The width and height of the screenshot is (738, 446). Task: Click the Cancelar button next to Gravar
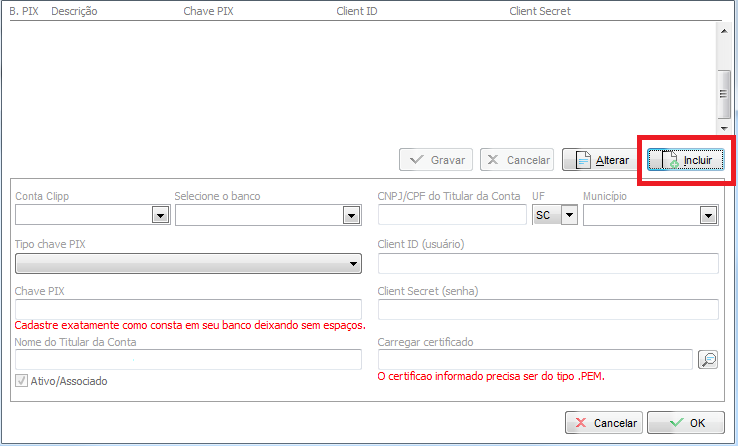(517, 160)
